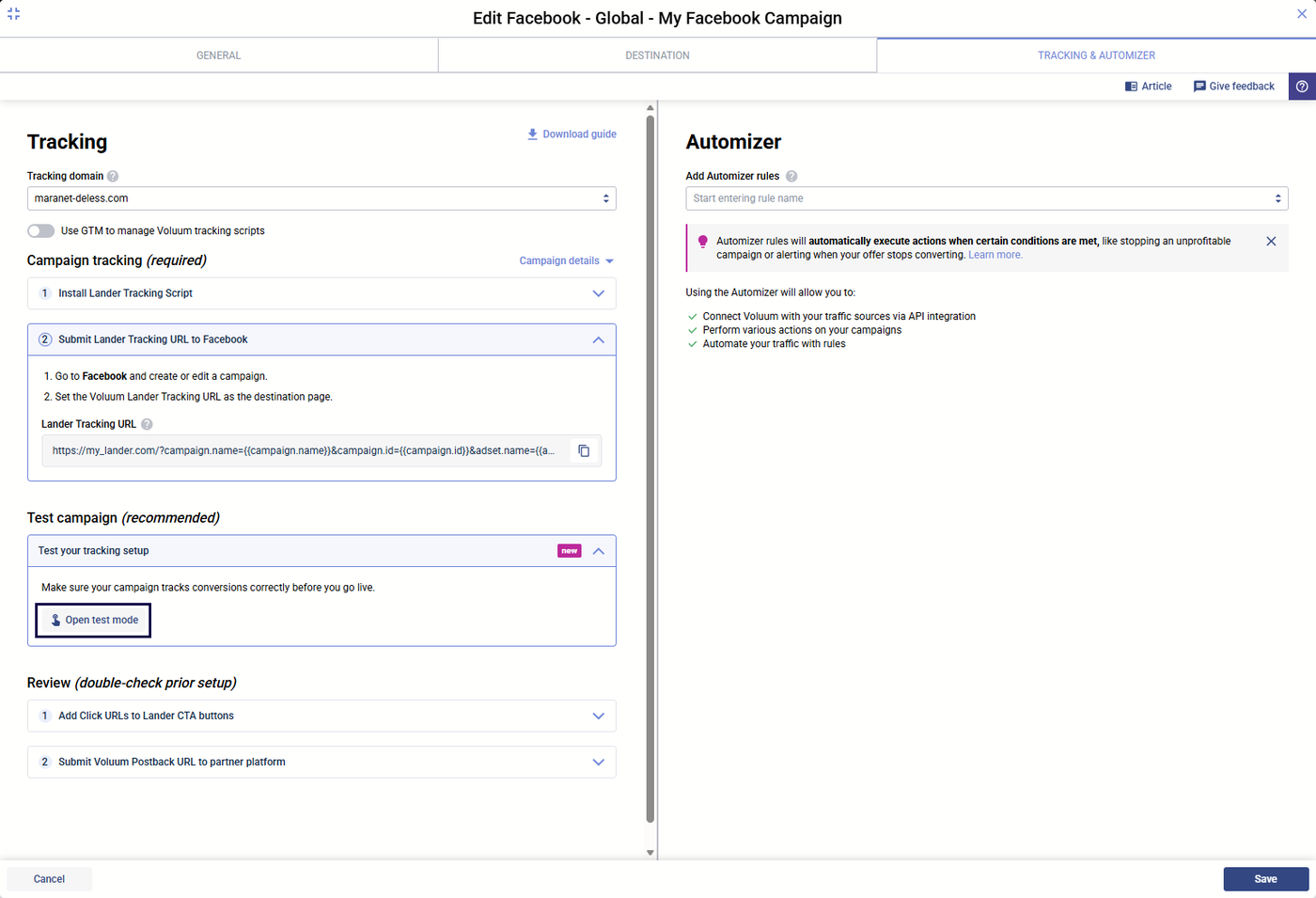The width and height of the screenshot is (1316, 898).
Task: Click the scroll down arrow of Tracking panel
Action: pos(650,853)
